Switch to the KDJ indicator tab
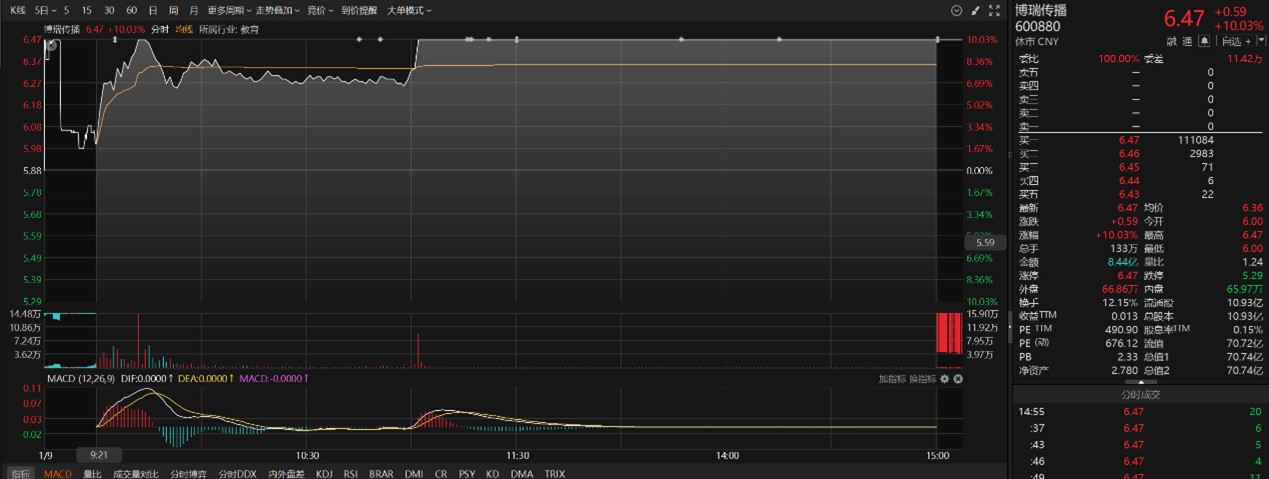1269x479 pixels. pos(324,474)
